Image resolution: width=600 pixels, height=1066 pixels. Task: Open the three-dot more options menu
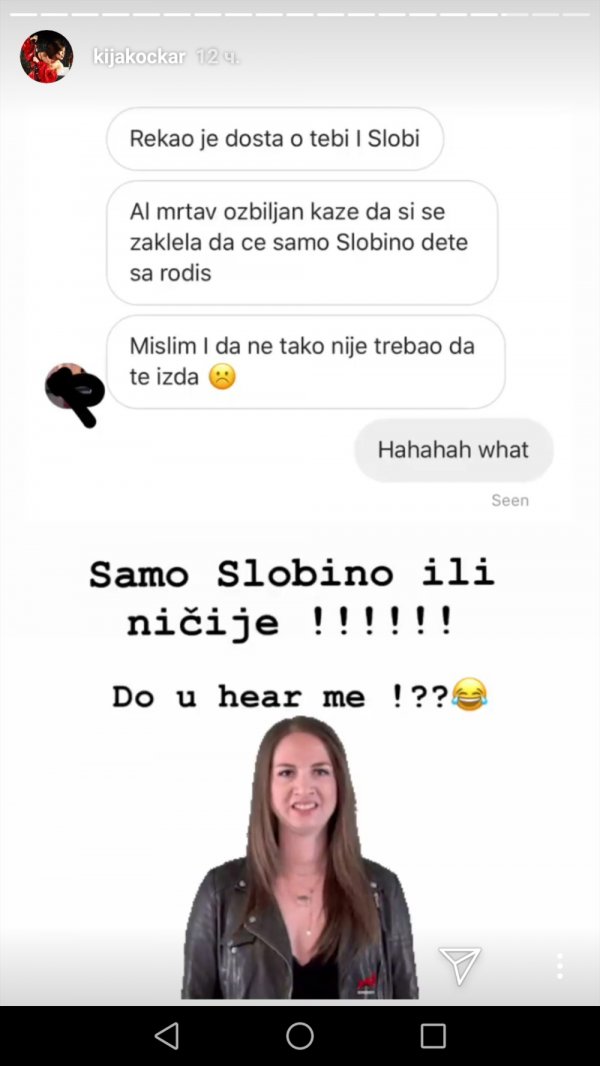pos(559,965)
